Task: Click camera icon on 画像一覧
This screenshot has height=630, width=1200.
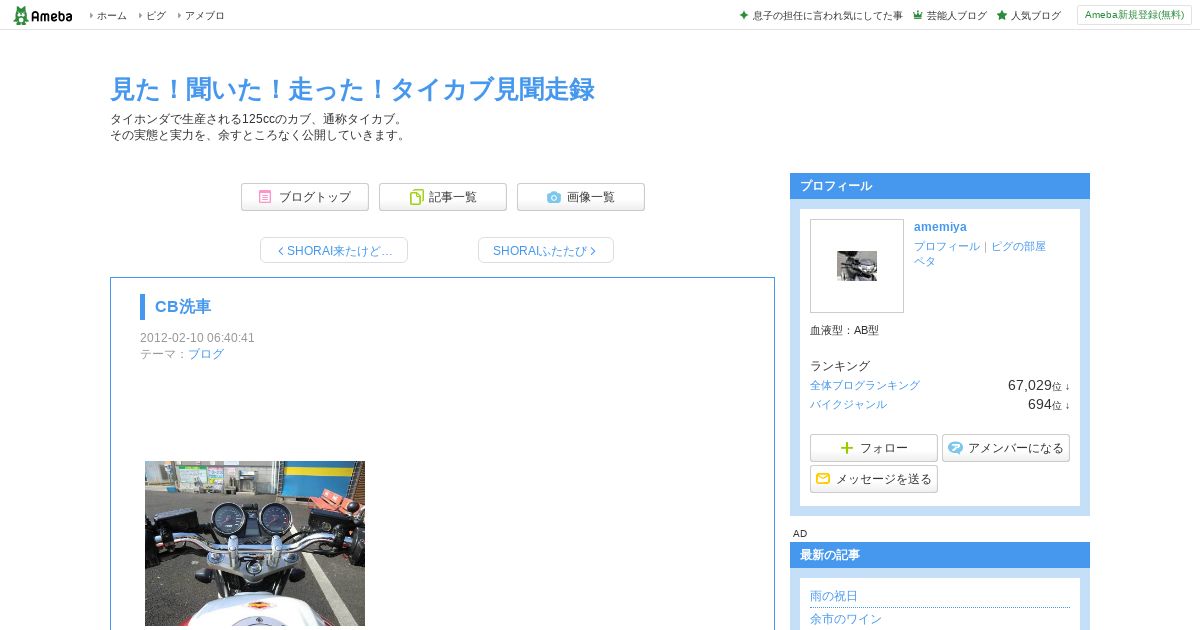Action: pyautogui.click(x=554, y=197)
